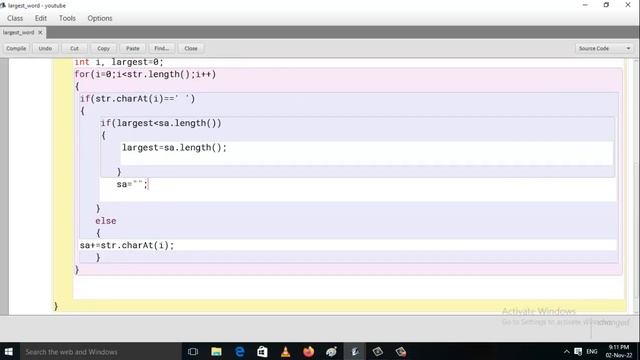Click the Cut button
This screenshot has height=360, width=640.
(x=74, y=48)
